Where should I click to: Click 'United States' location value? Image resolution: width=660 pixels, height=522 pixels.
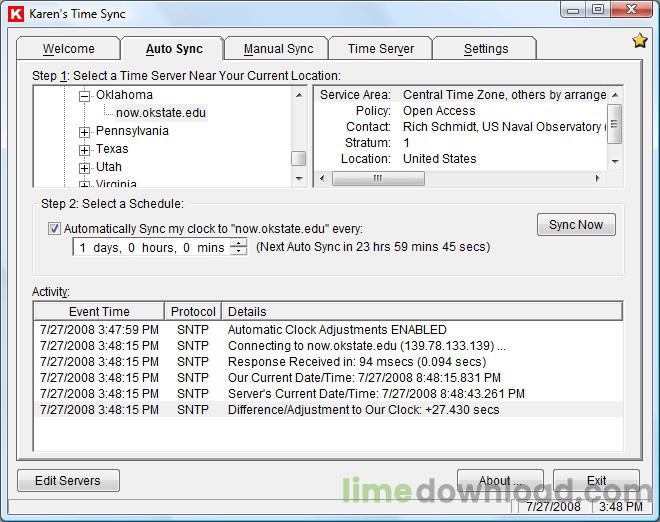pyautogui.click(x=439, y=159)
